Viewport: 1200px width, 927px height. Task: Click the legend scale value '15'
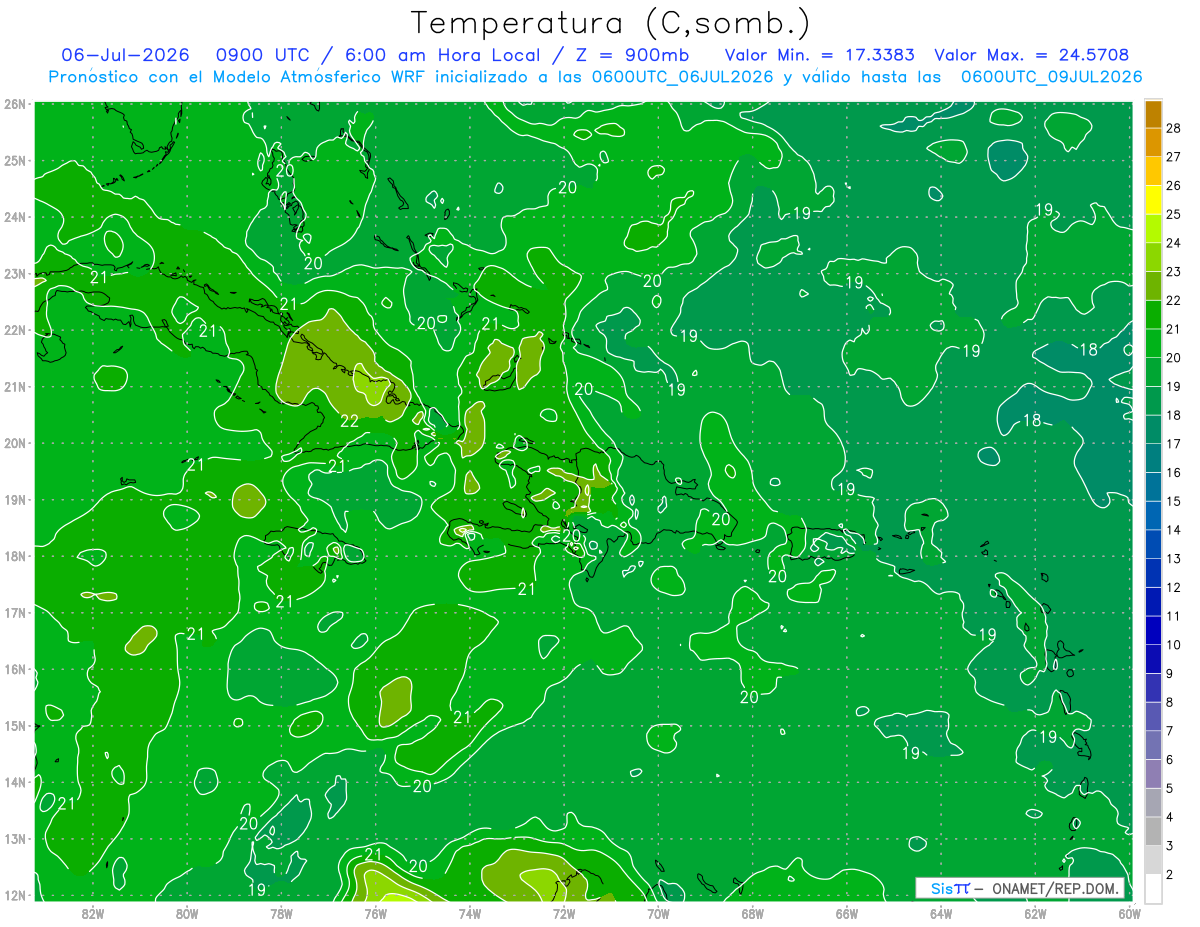coord(1174,501)
